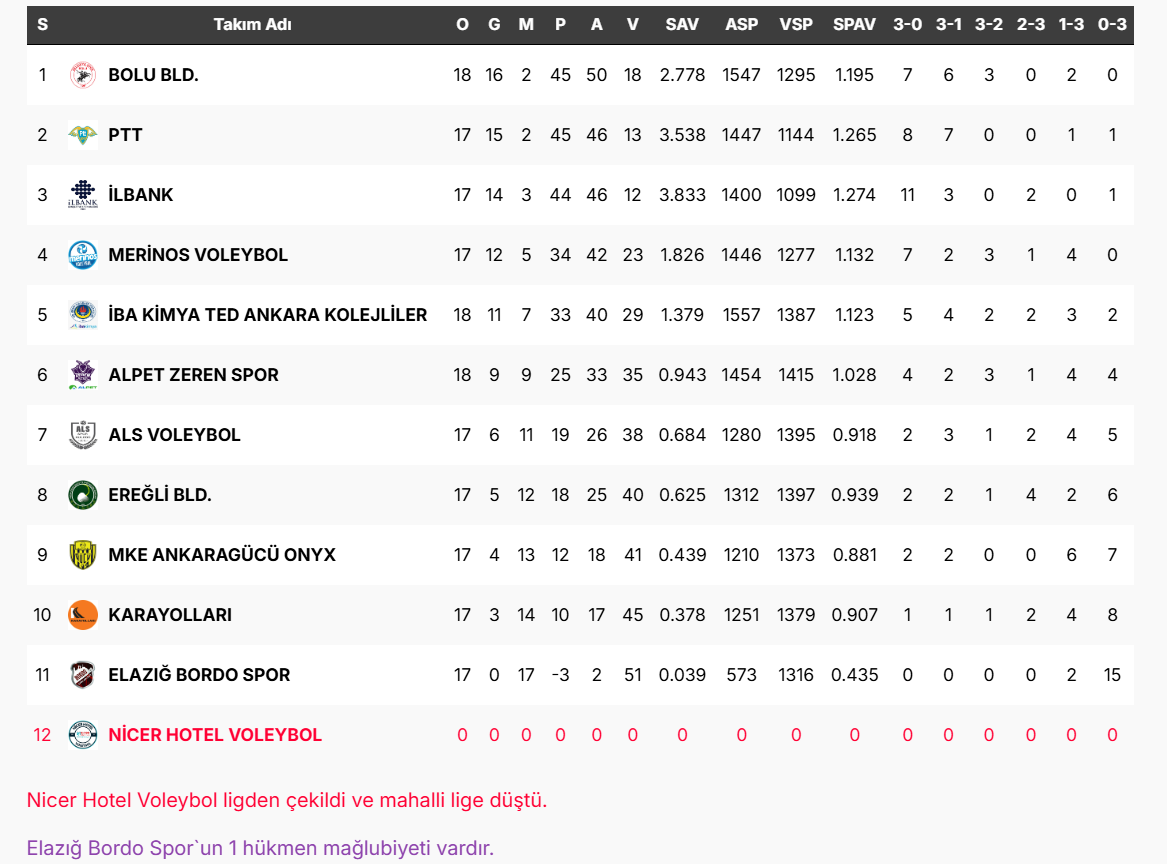
Task: Click rank number 10 for Karayolları
Action: tap(42, 615)
